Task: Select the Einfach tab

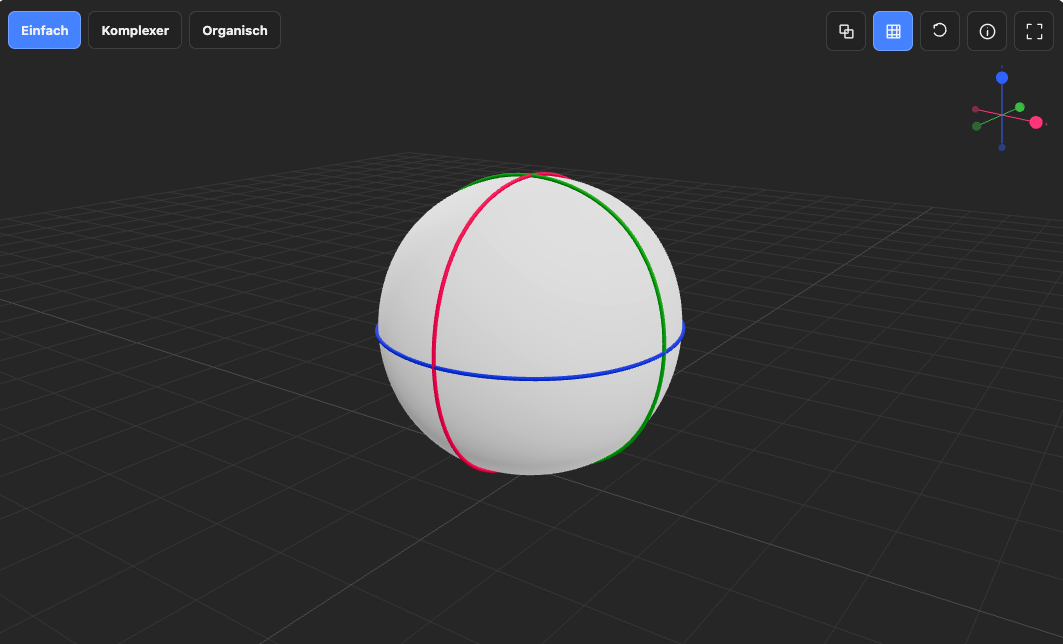Action: point(44,31)
